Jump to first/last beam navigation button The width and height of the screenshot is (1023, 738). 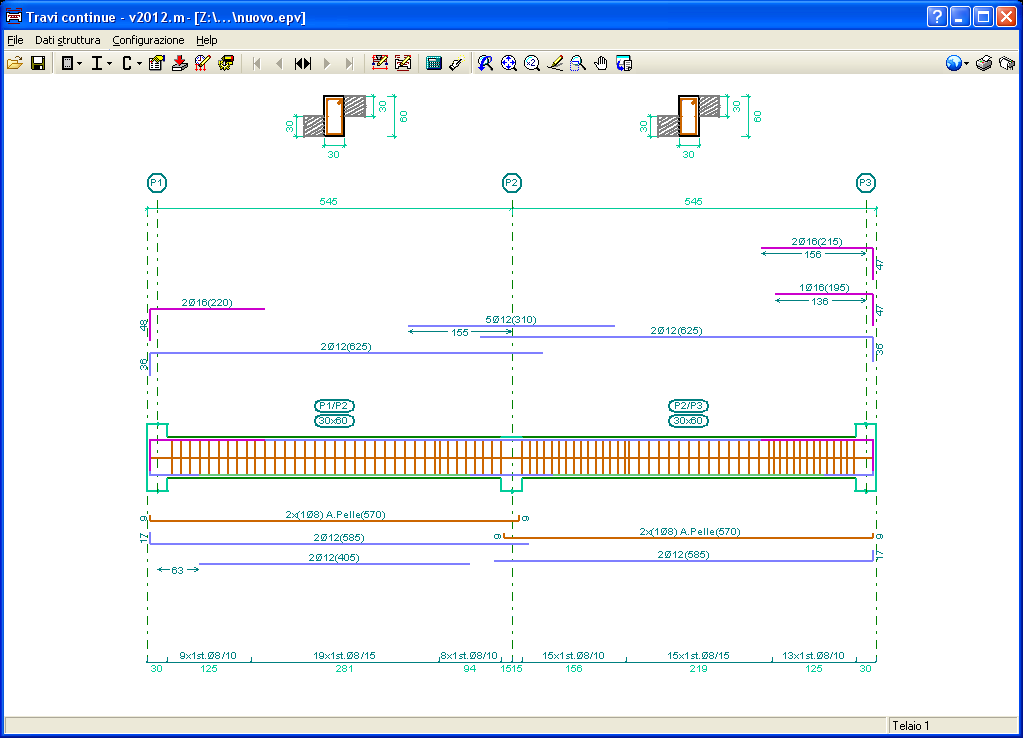click(x=303, y=63)
